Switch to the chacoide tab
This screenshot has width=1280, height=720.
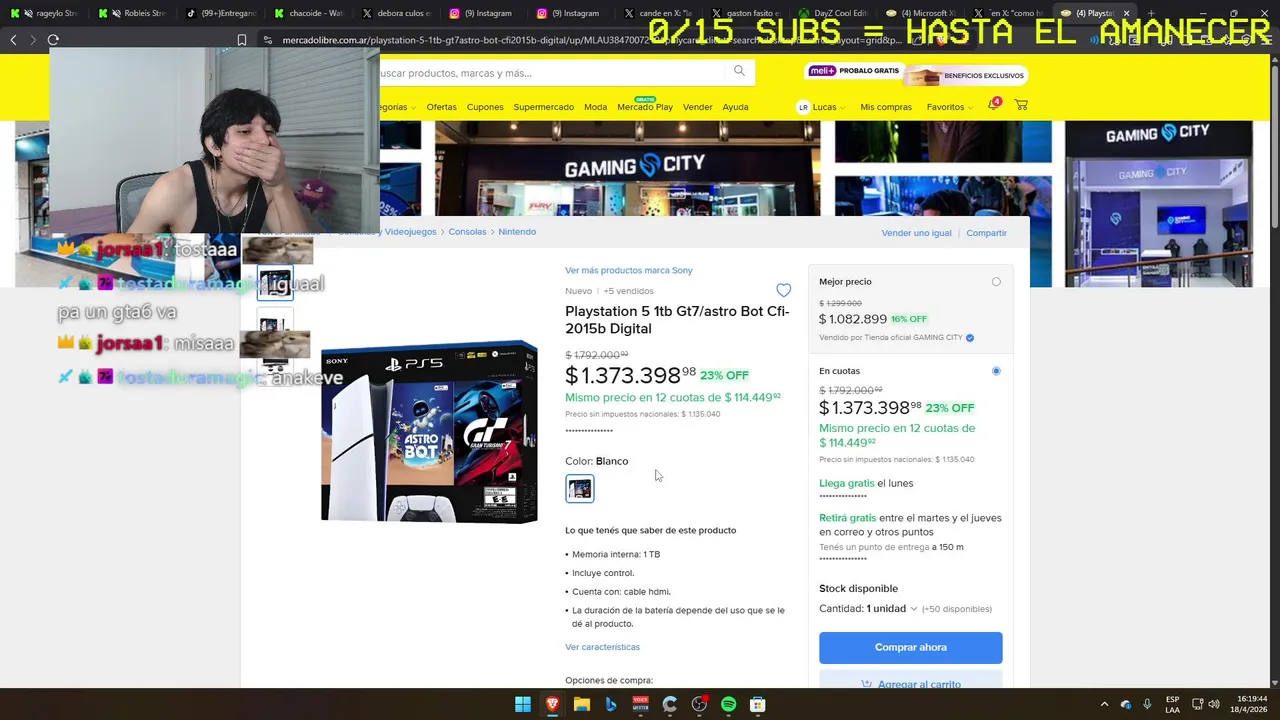tap(307, 13)
